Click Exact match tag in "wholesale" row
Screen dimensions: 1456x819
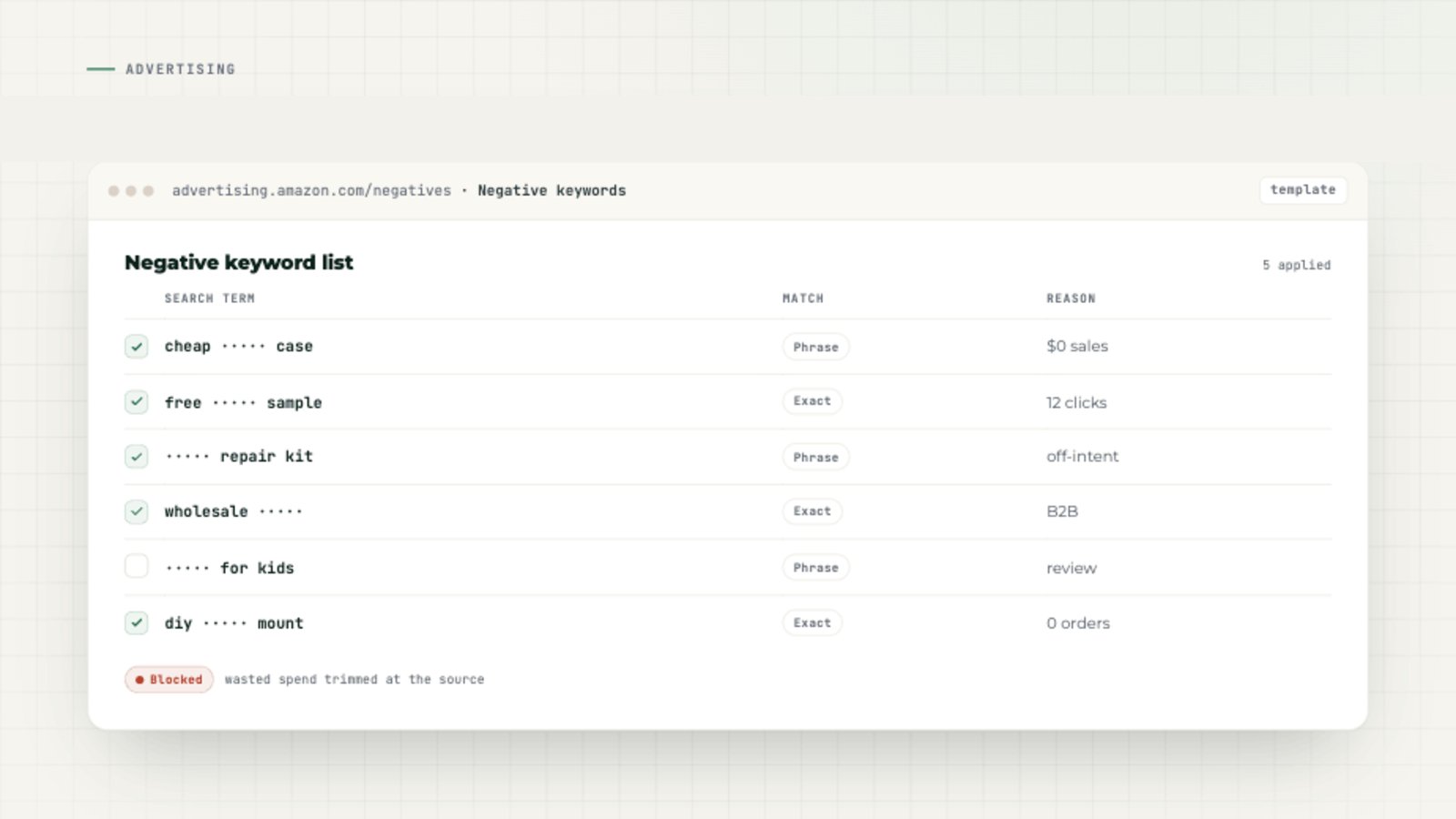click(812, 511)
